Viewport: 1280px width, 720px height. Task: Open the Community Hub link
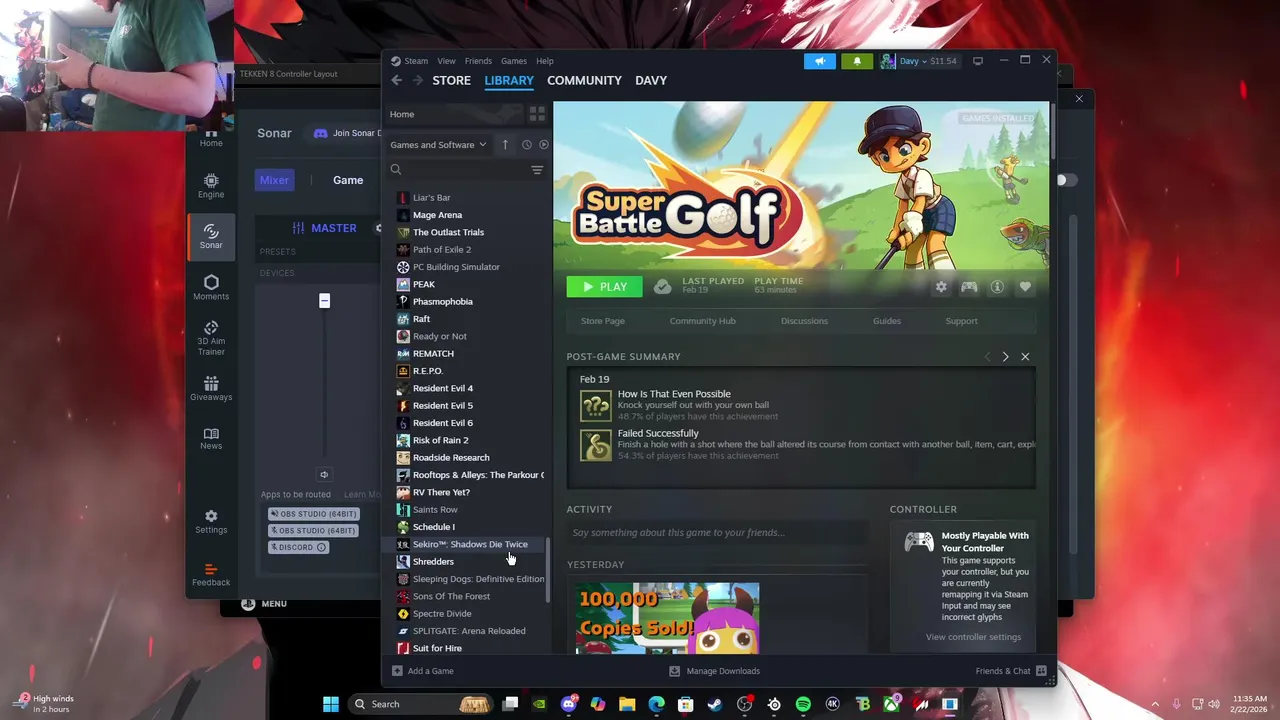tap(703, 321)
